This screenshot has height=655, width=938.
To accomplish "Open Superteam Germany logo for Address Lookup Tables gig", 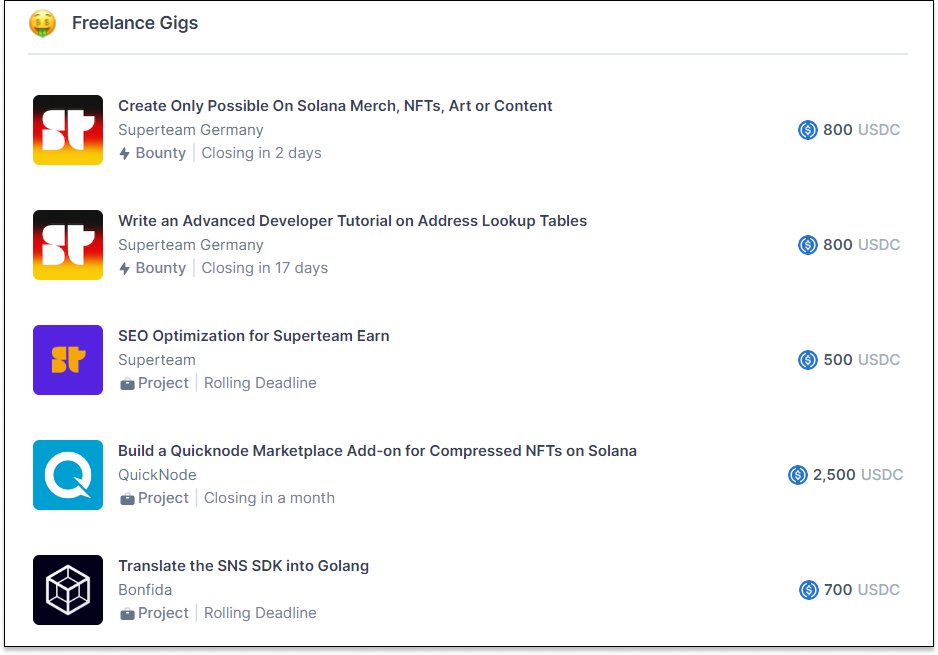I will pos(68,245).
